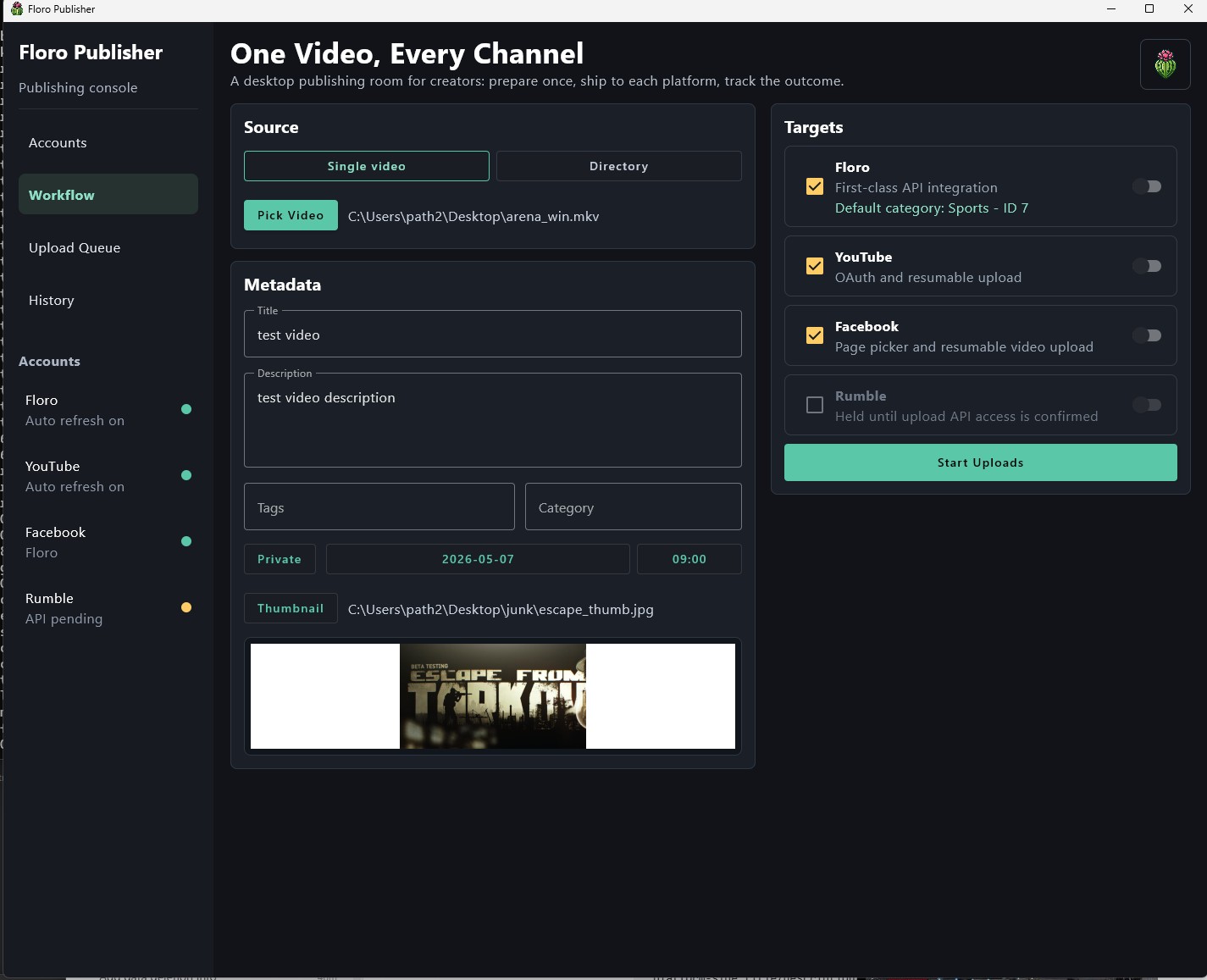The width and height of the screenshot is (1207, 980).
Task: Click Start Uploads button
Action: [x=981, y=462]
